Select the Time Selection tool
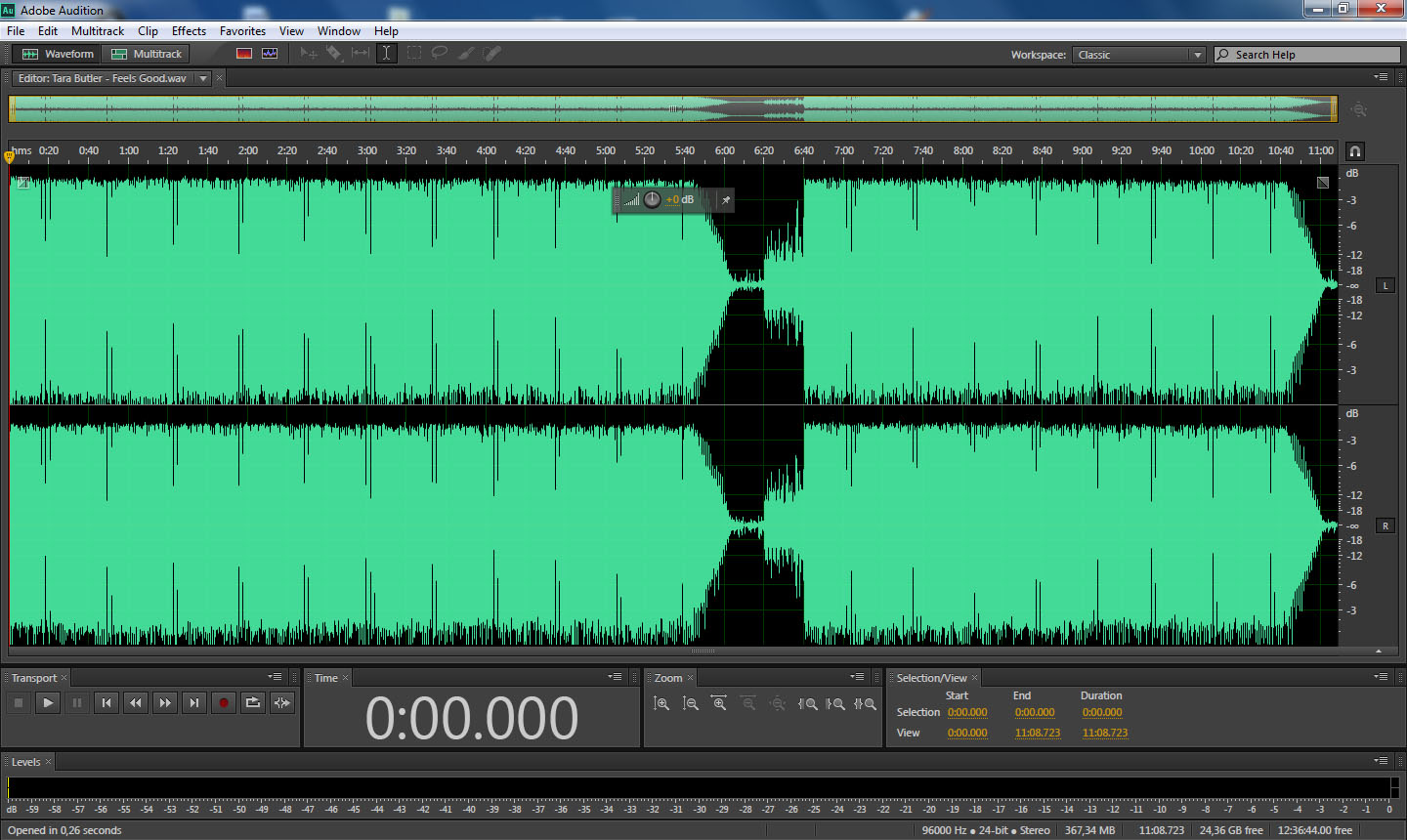 point(386,54)
